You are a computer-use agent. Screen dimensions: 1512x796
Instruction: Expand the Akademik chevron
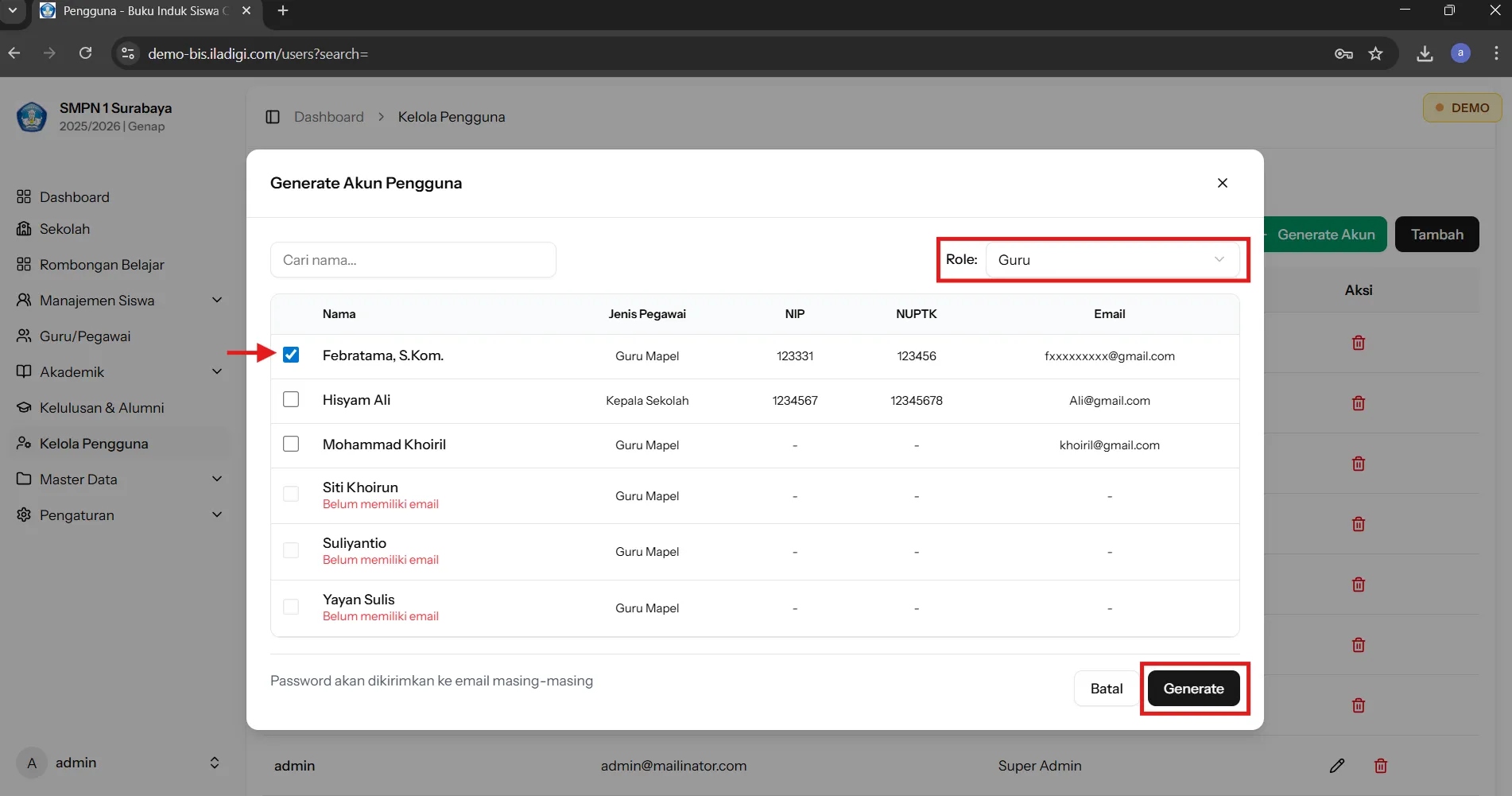coord(217,371)
